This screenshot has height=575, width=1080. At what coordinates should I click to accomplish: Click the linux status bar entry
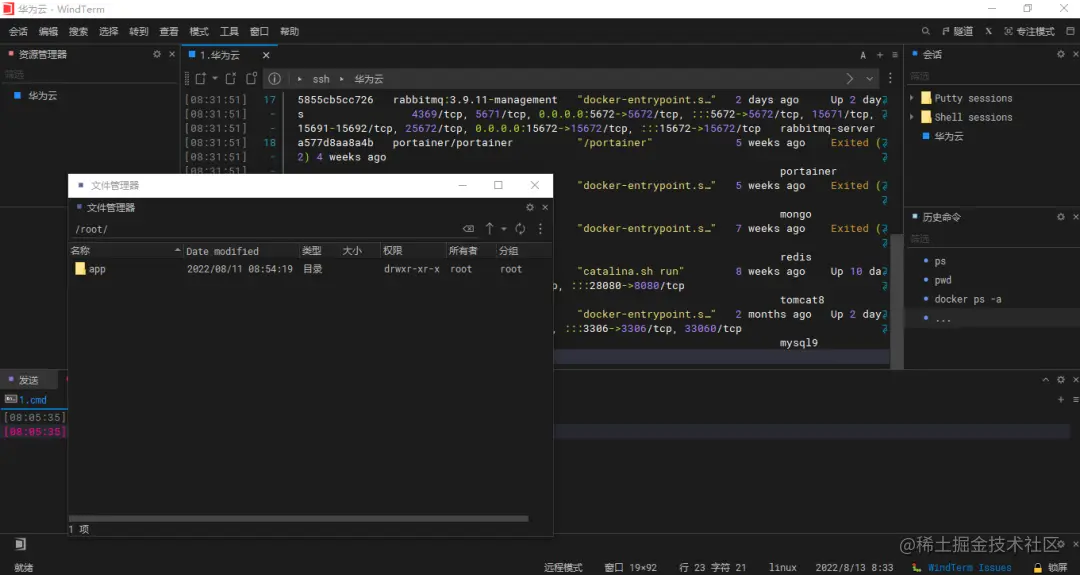[782, 567]
